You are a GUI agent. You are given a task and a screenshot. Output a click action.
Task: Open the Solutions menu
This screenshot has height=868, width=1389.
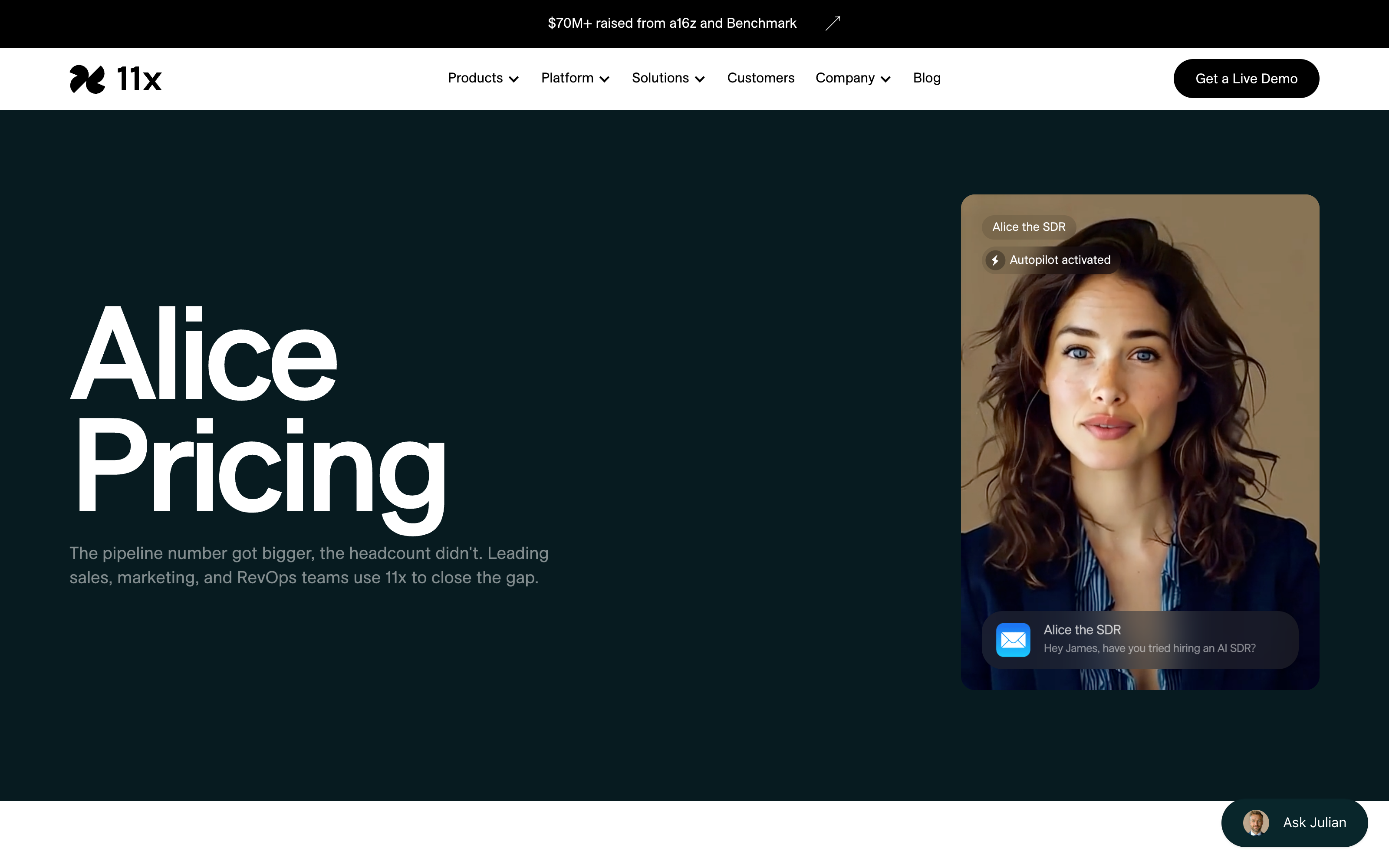pos(668,78)
